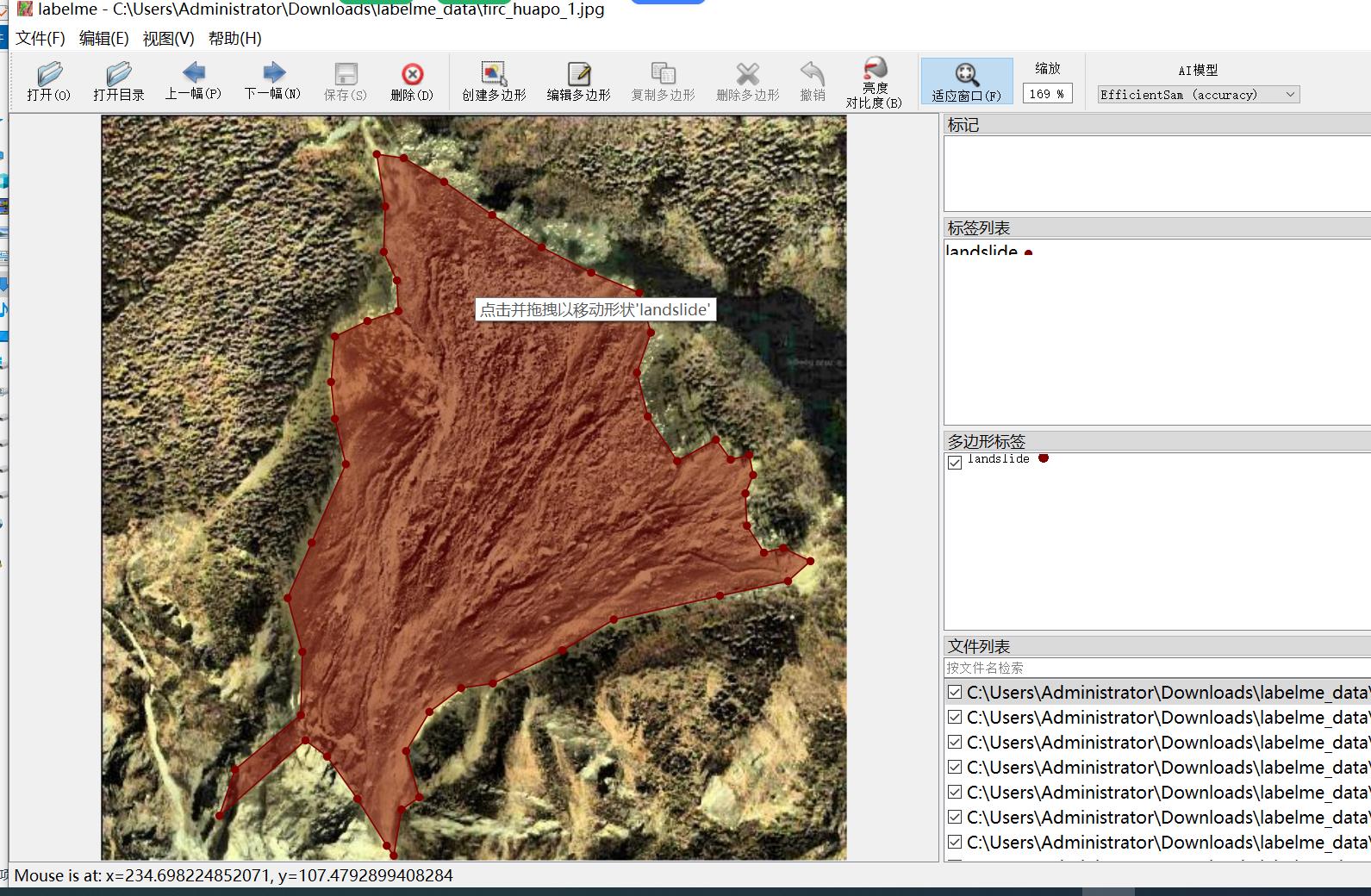Click the file name search field
The height and width of the screenshot is (896, 1371).
click(x=1155, y=668)
